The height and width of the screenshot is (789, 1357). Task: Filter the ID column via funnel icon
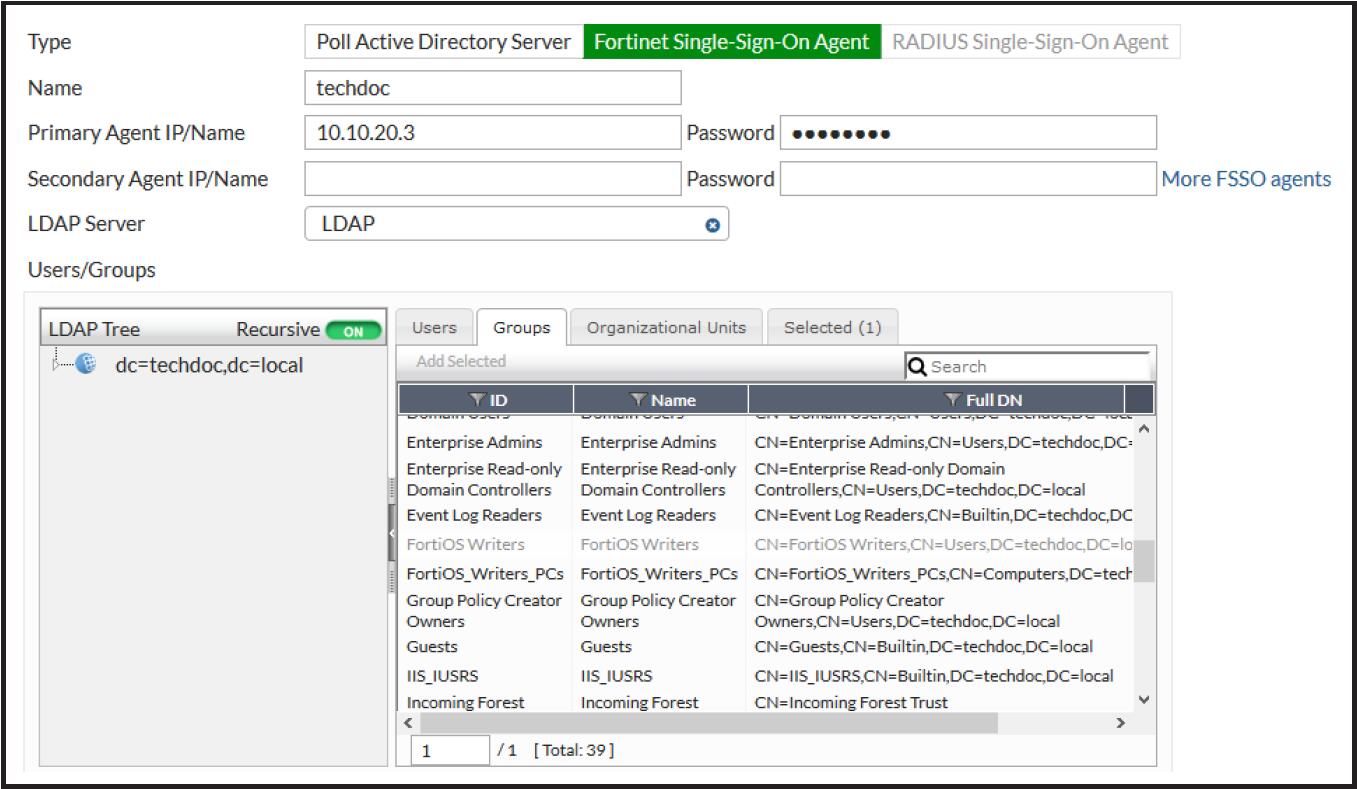coord(477,400)
